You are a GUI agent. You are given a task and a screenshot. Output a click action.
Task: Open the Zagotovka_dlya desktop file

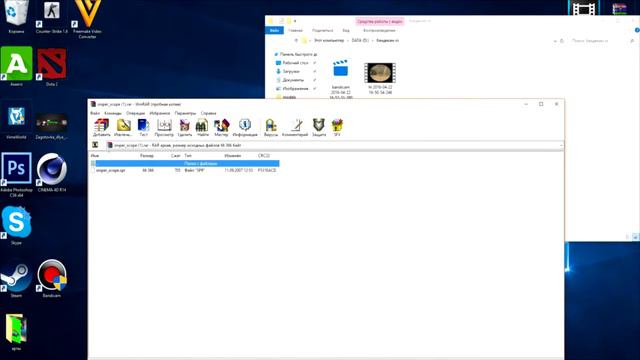point(51,127)
